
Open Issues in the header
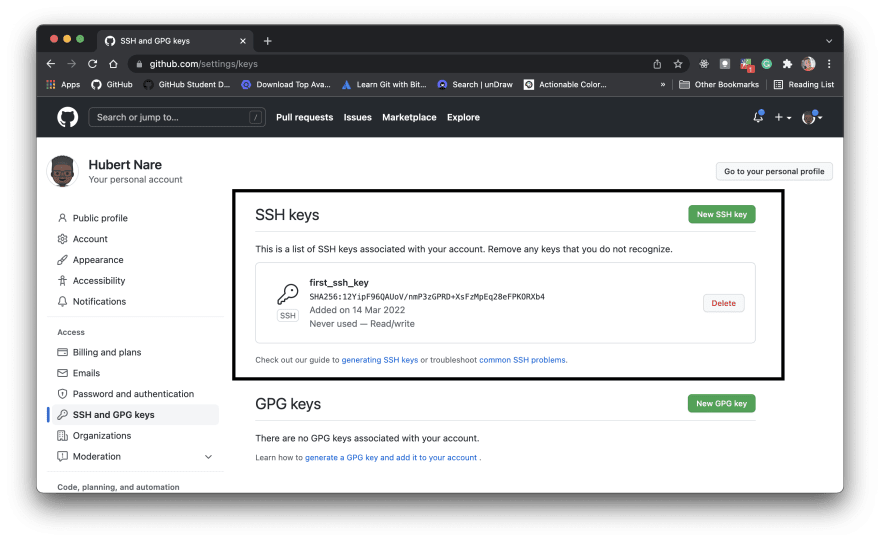tap(358, 117)
